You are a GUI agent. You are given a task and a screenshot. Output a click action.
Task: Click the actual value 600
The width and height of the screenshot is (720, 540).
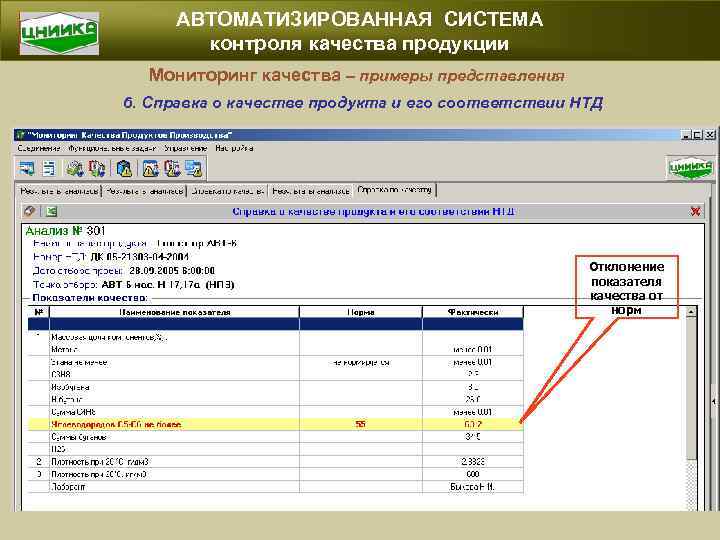point(472,474)
